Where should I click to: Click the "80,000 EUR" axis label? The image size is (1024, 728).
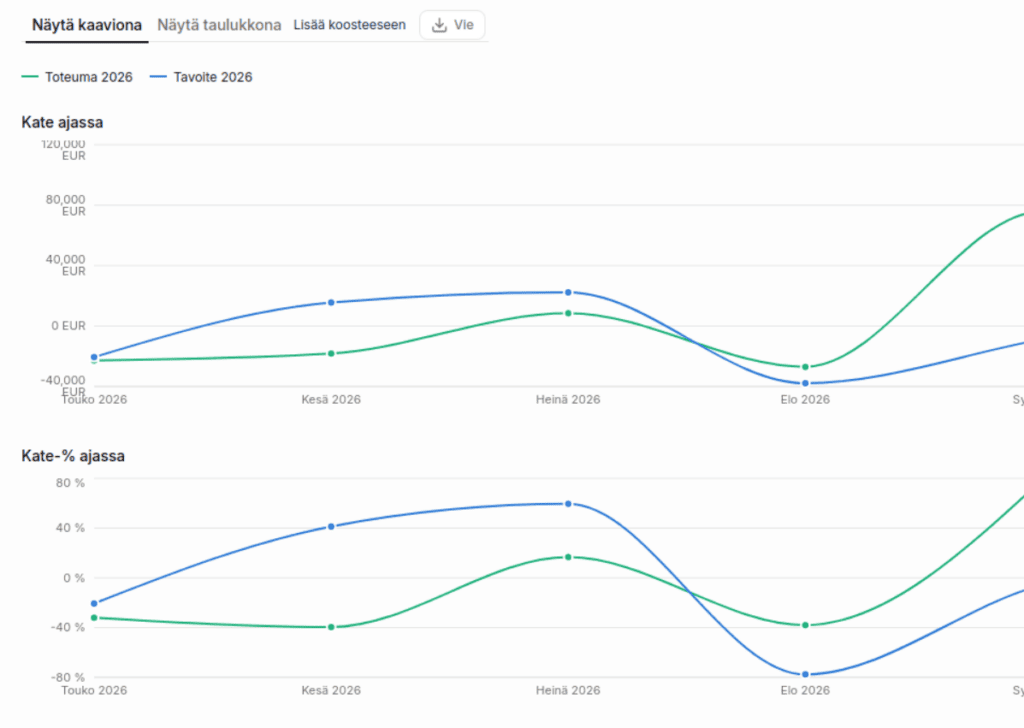tap(65, 205)
